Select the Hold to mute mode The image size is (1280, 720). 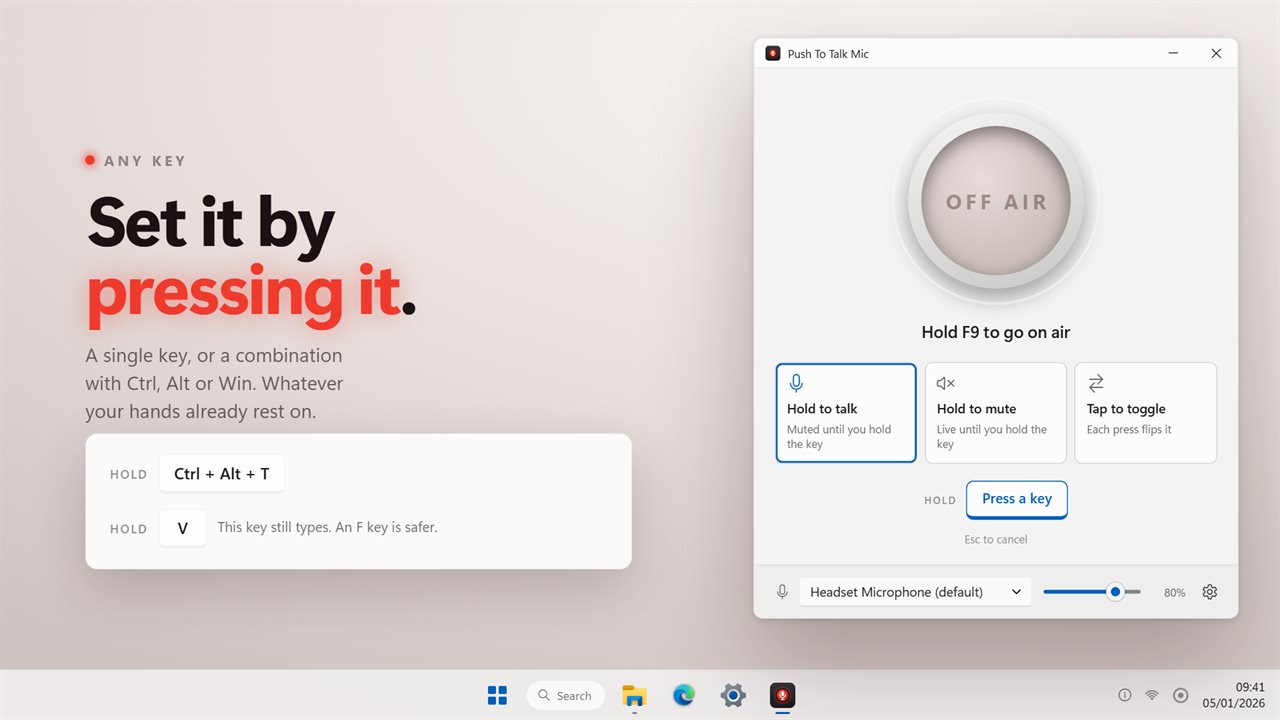pos(996,413)
